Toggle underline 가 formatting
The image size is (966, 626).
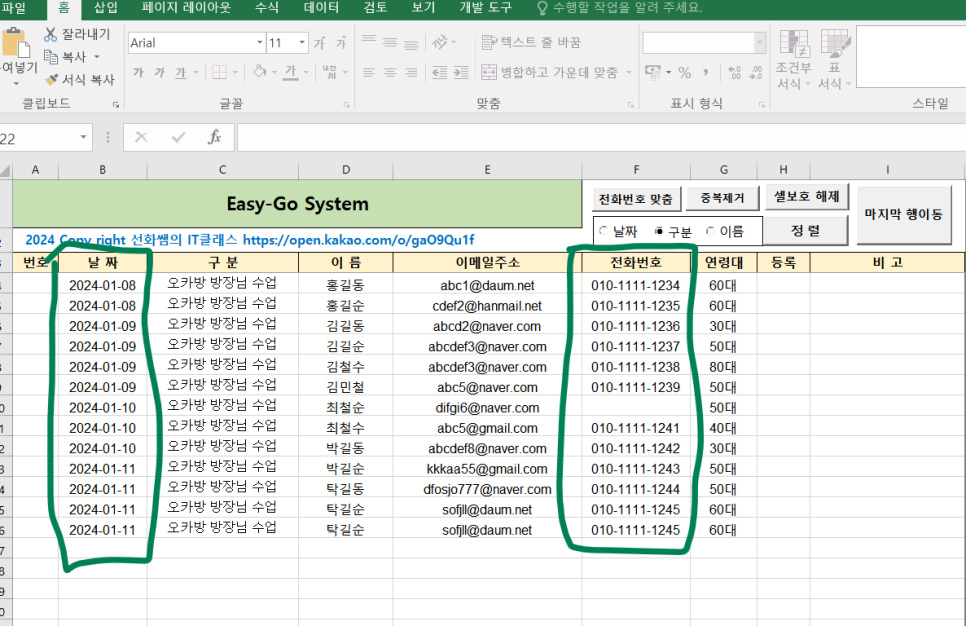(180, 73)
